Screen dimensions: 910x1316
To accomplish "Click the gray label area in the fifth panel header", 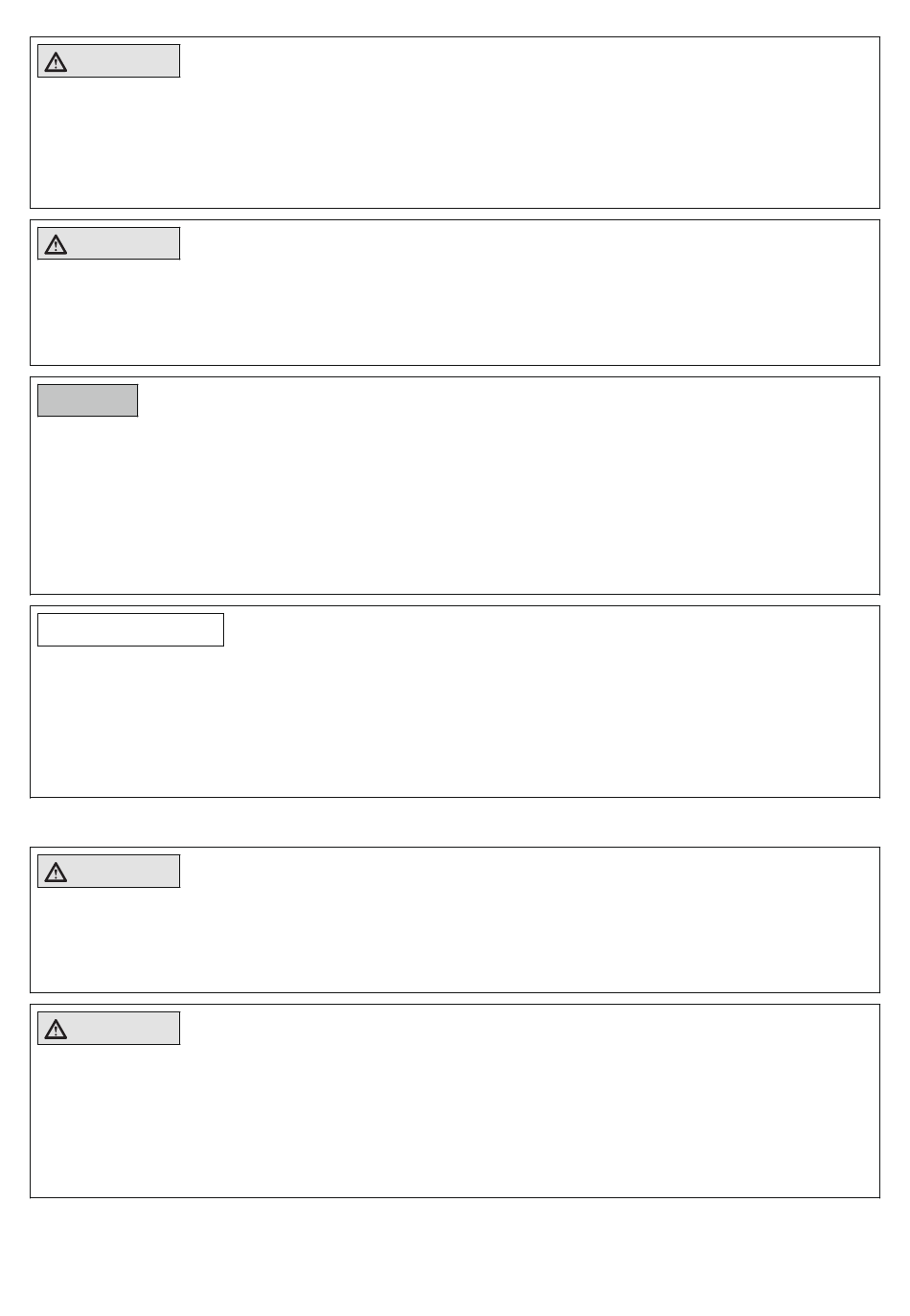I will point(123,871).
